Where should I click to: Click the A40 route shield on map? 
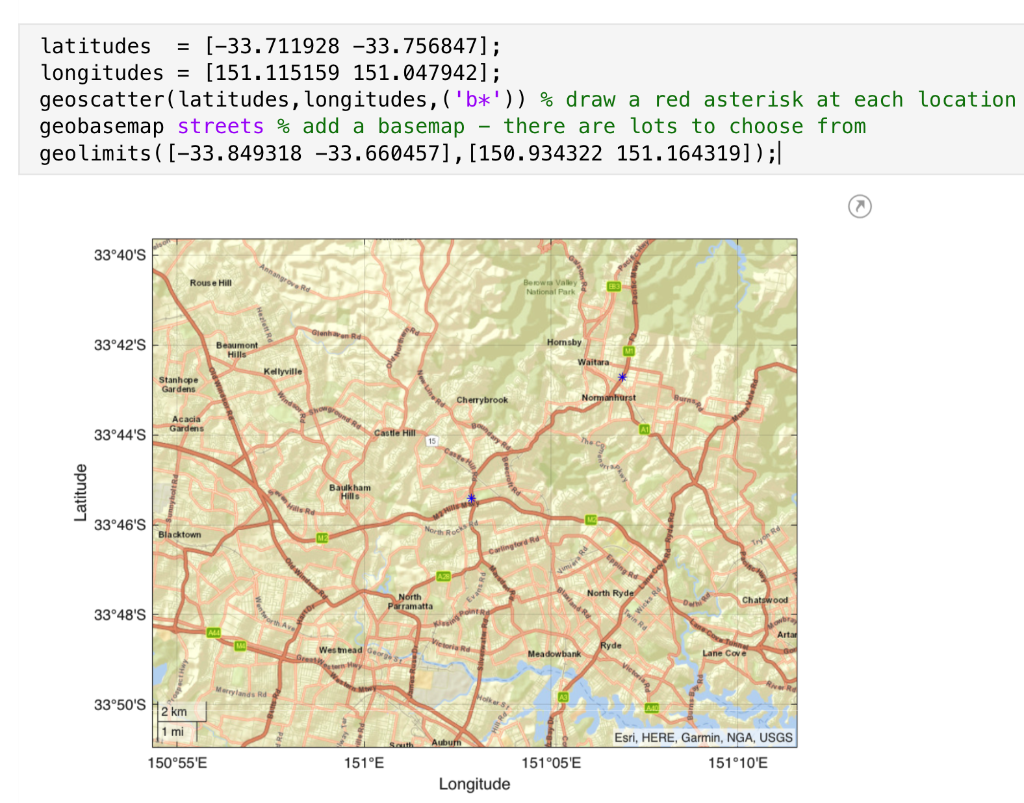652,708
